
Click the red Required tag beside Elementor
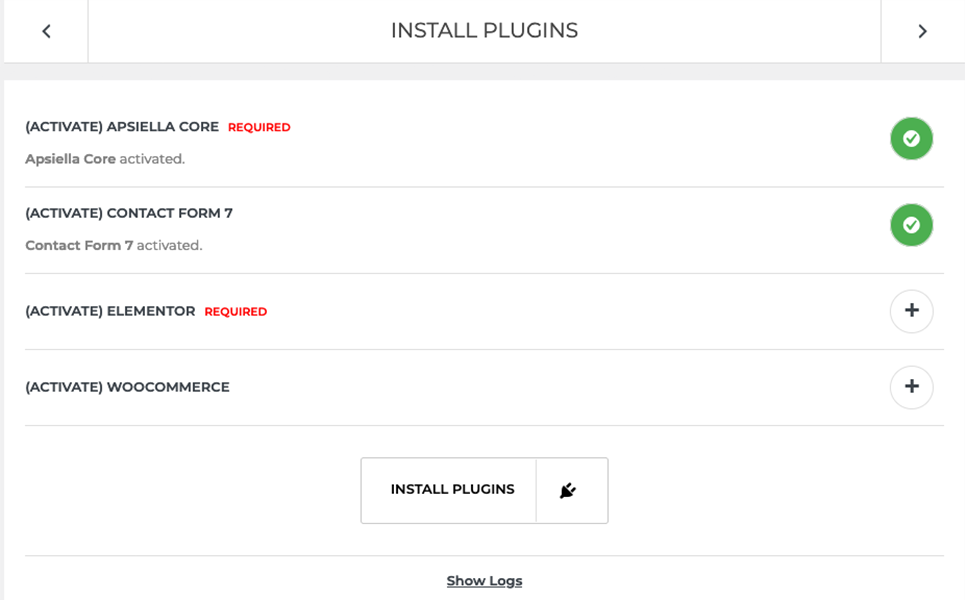236,312
